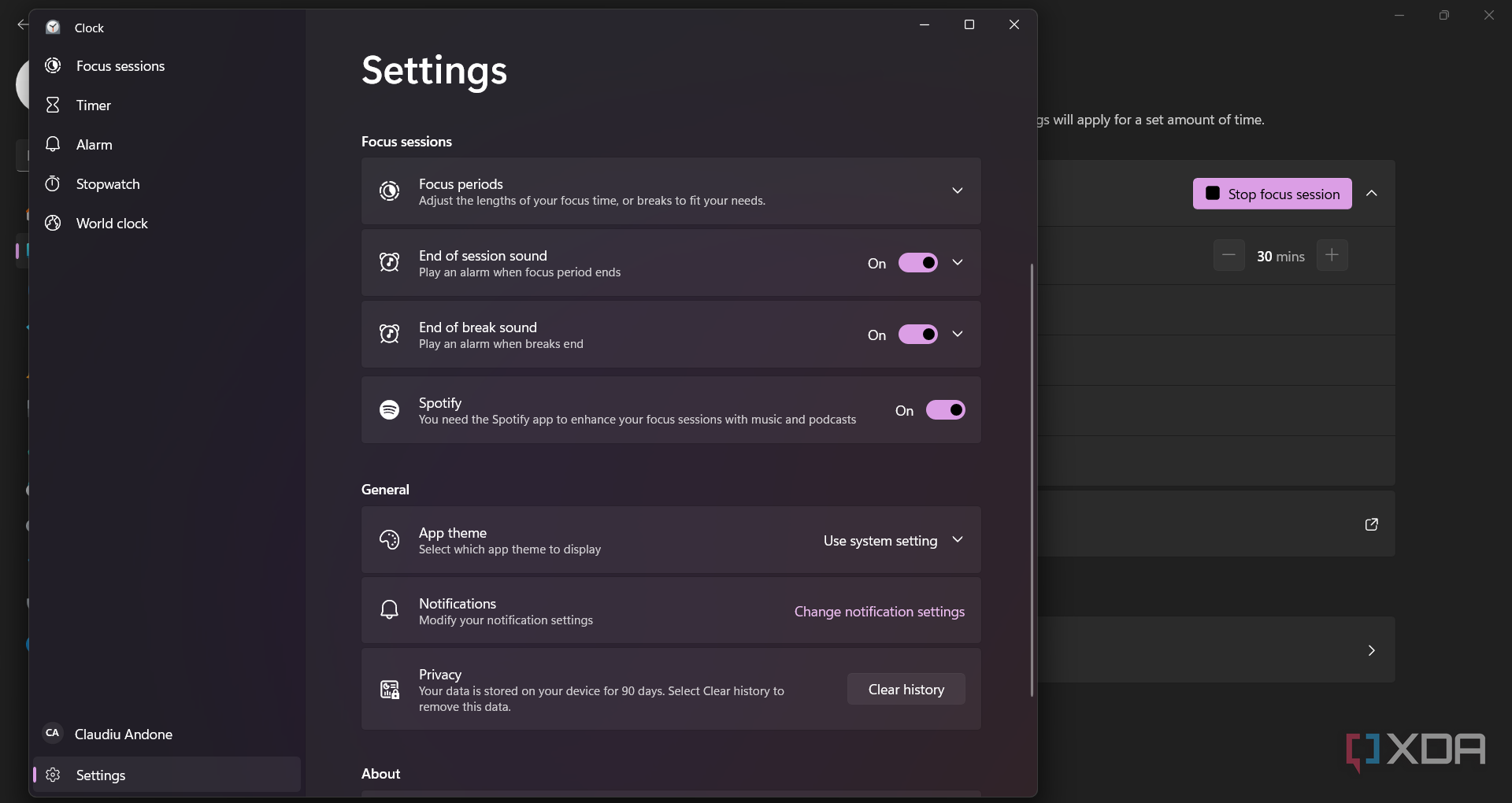Click the End of session sound icon
The height and width of the screenshot is (803, 1512).
389,263
